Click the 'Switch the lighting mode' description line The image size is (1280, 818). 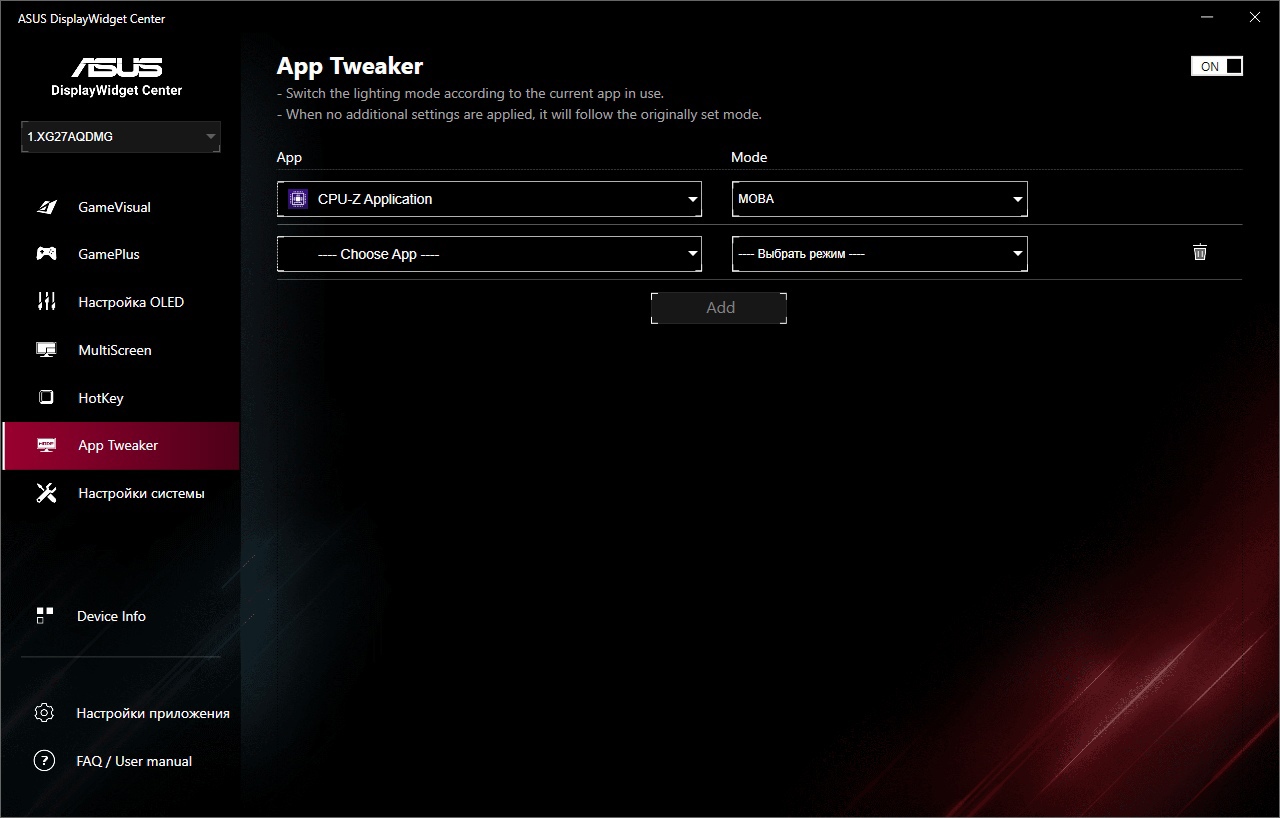point(470,93)
